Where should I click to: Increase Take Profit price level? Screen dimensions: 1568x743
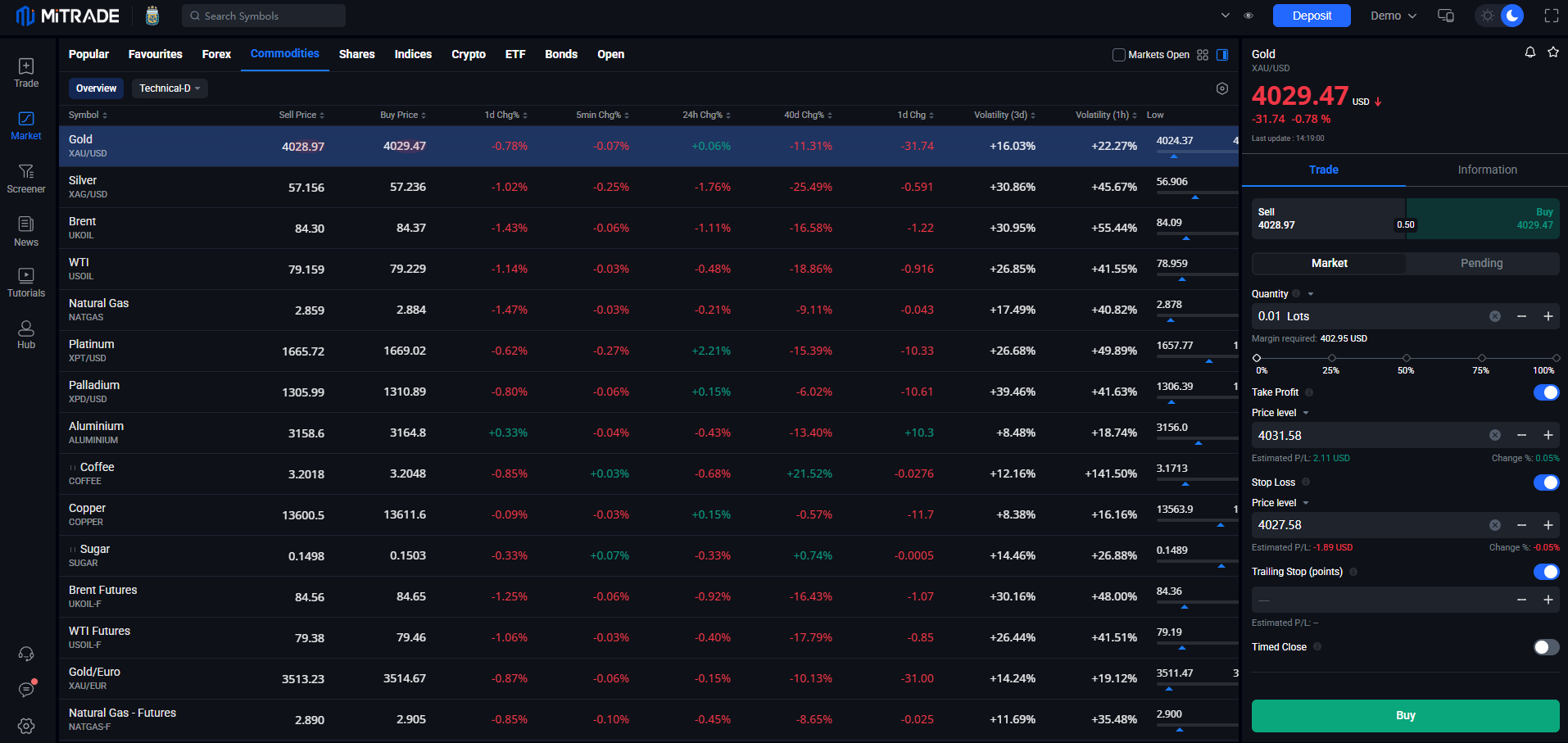click(x=1548, y=435)
